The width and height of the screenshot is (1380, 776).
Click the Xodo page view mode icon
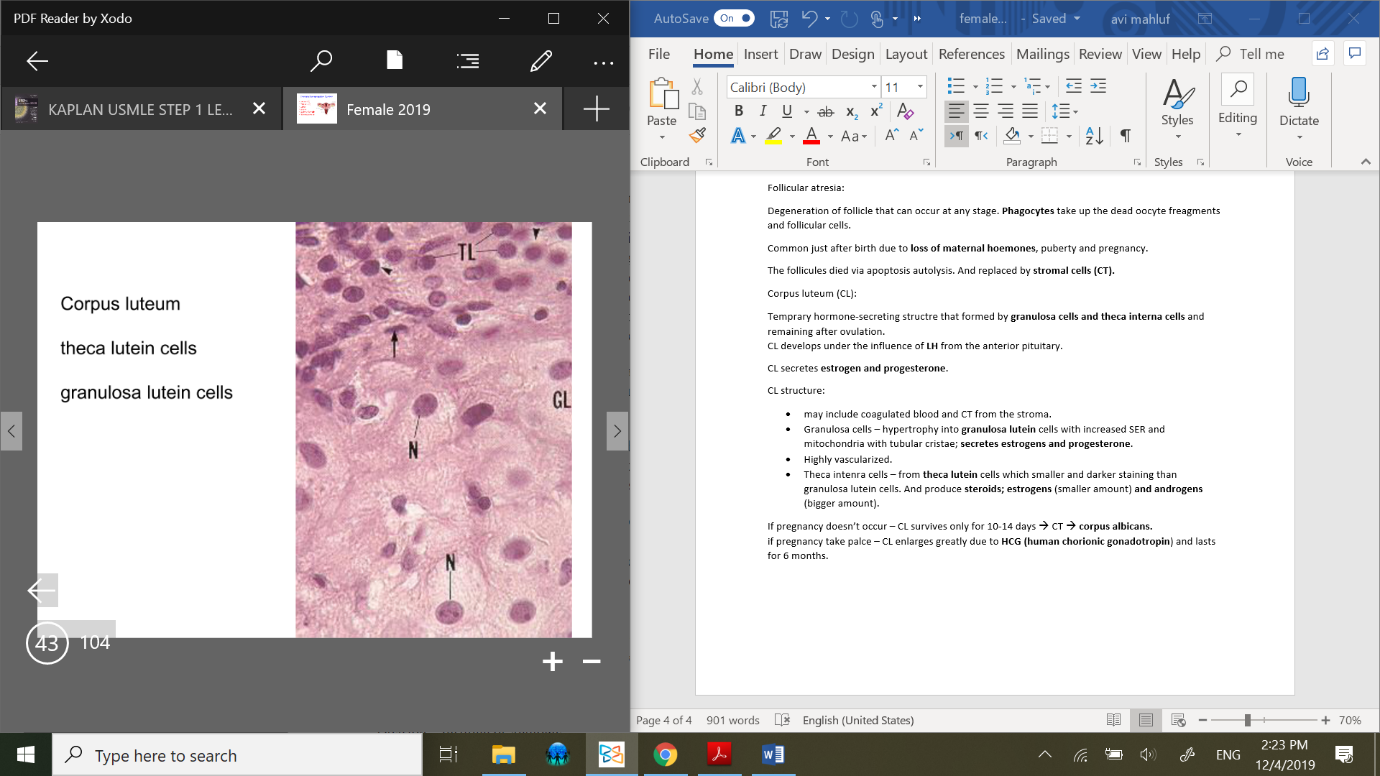(395, 62)
